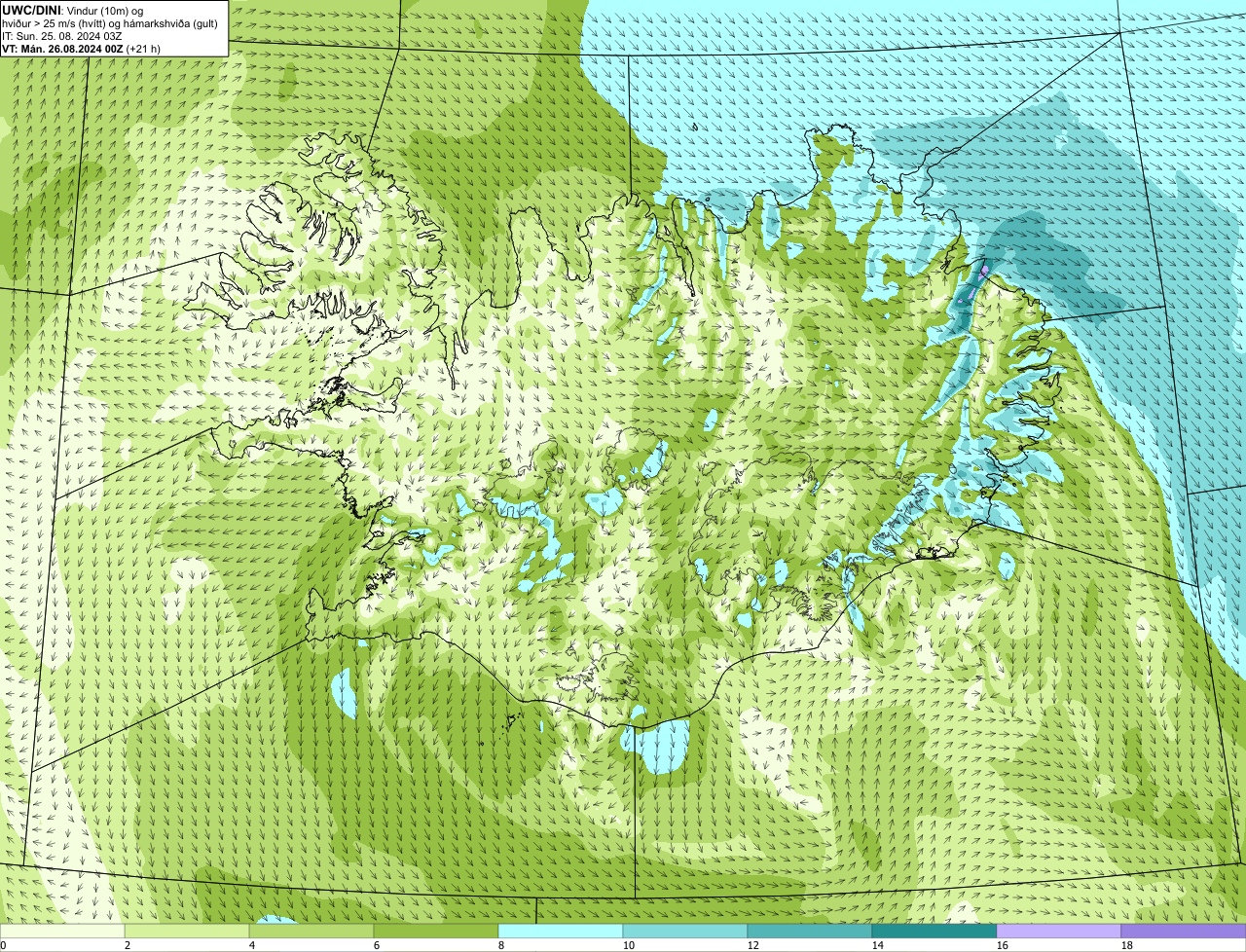This screenshot has height=952, width=1246.
Task: Click the legend scale label '8'
Action: point(501,945)
